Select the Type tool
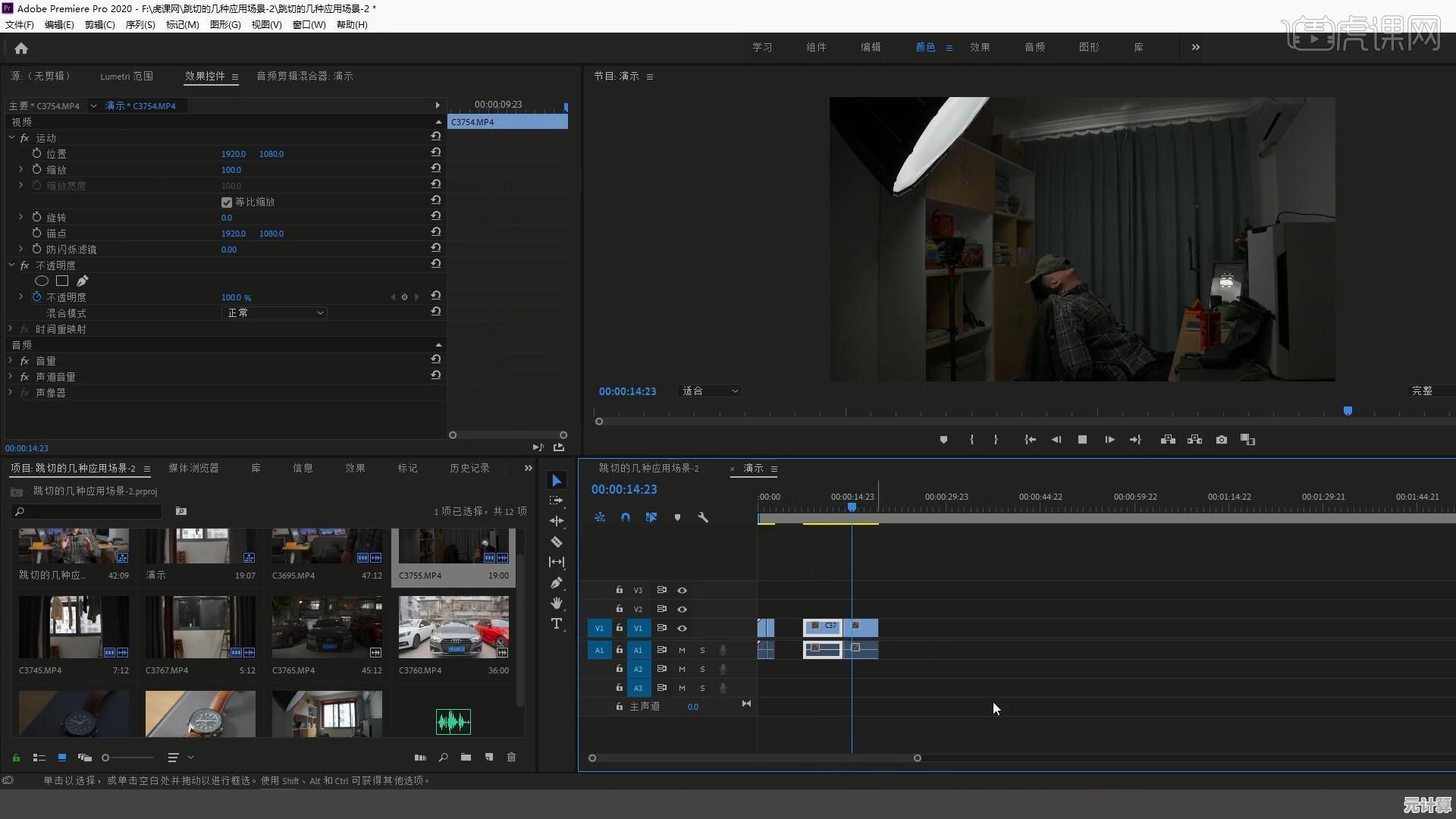Image resolution: width=1456 pixels, height=819 pixels. [556, 623]
